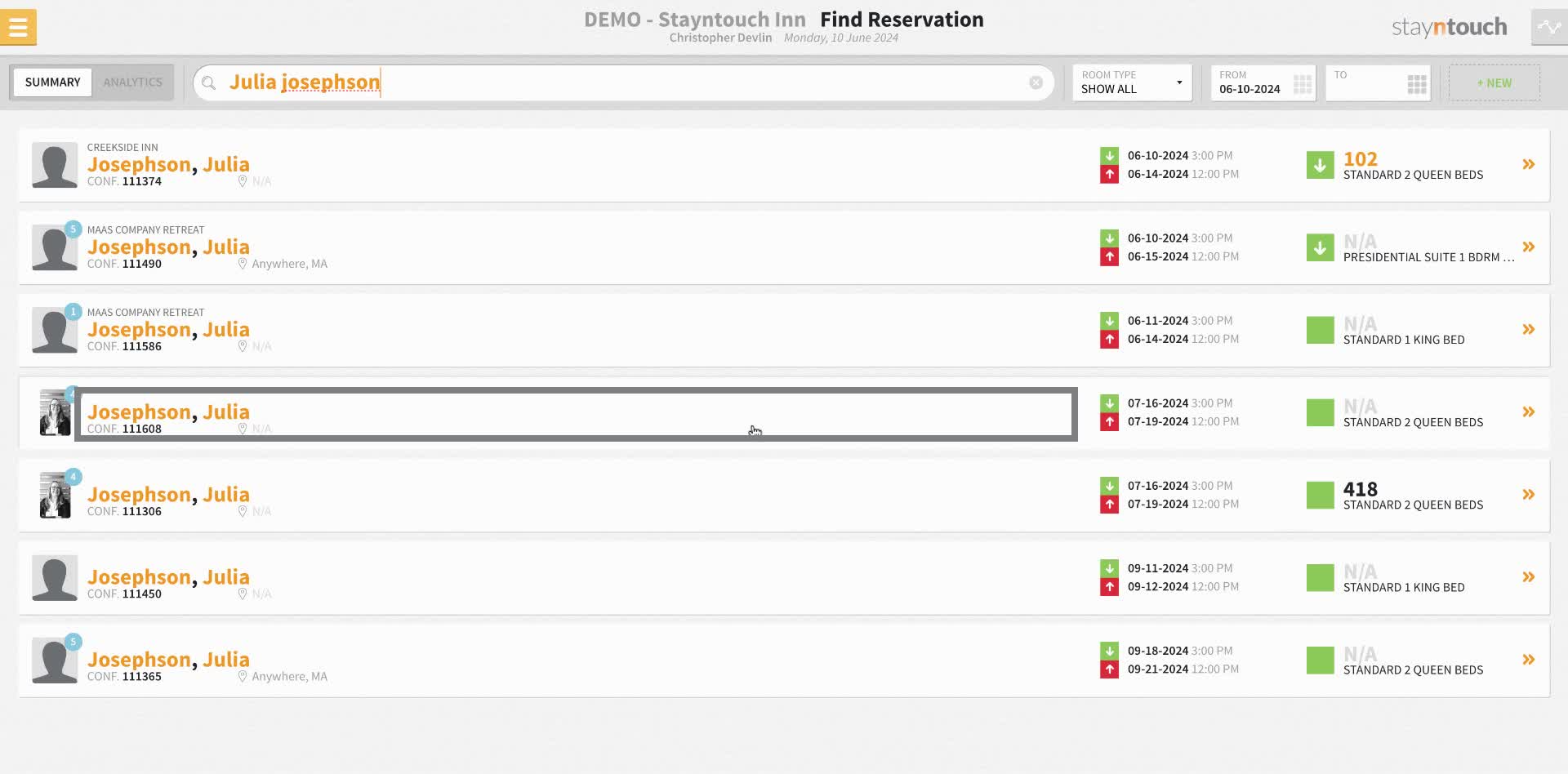The width and height of the screenshot is (1568, 774).
Task: Open reservation 111586 with the double chevron
Action: point(1528,329)
